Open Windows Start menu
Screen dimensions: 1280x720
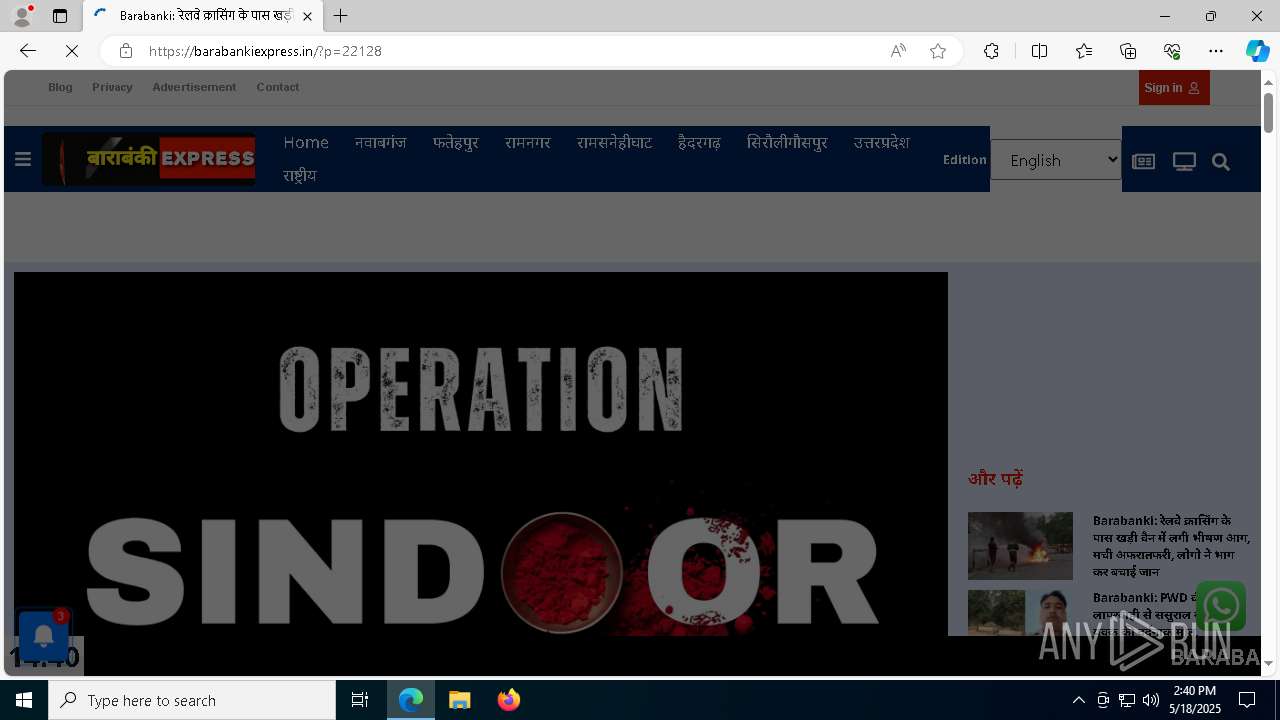click(24, 700)
